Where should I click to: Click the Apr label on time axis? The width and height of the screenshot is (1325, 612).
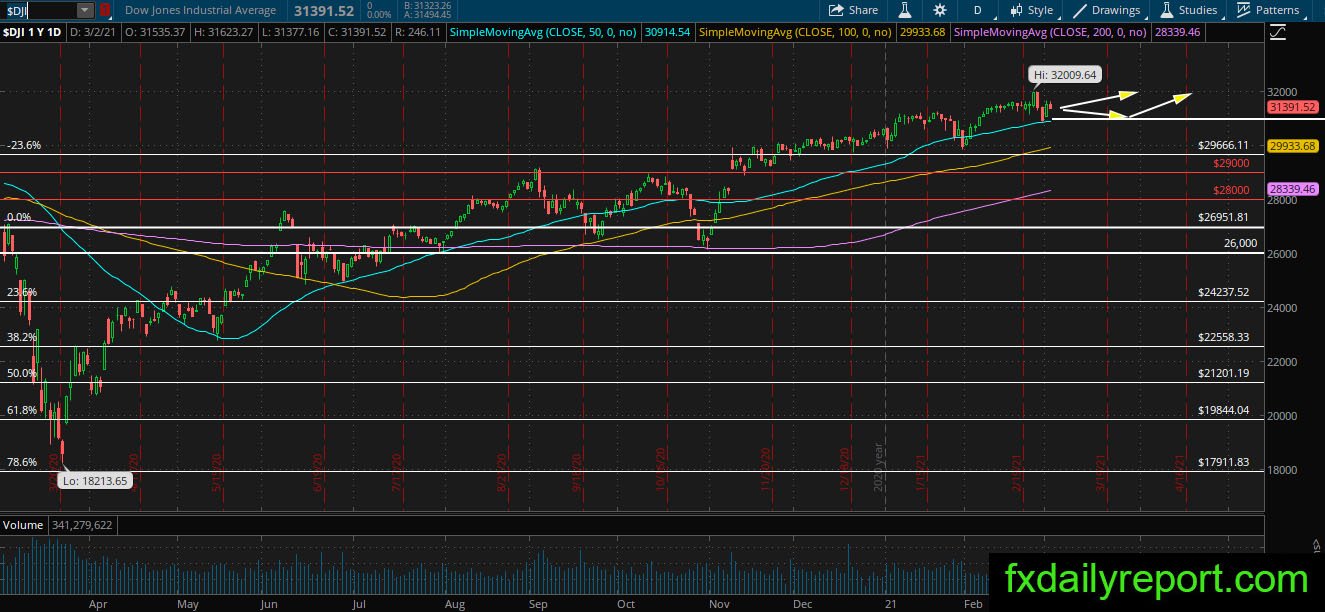click(x=97, y=604)
